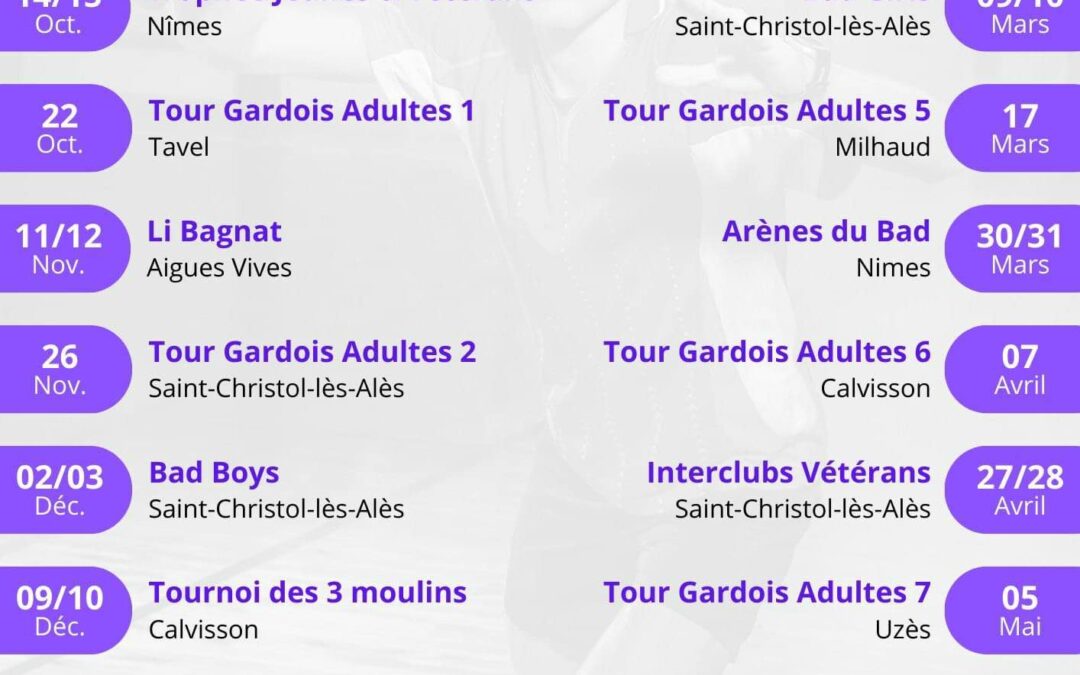This screenshot has width=1080, height=675.
Task: Click the 07 Avril date badge
Action: tap(1012, 369)
